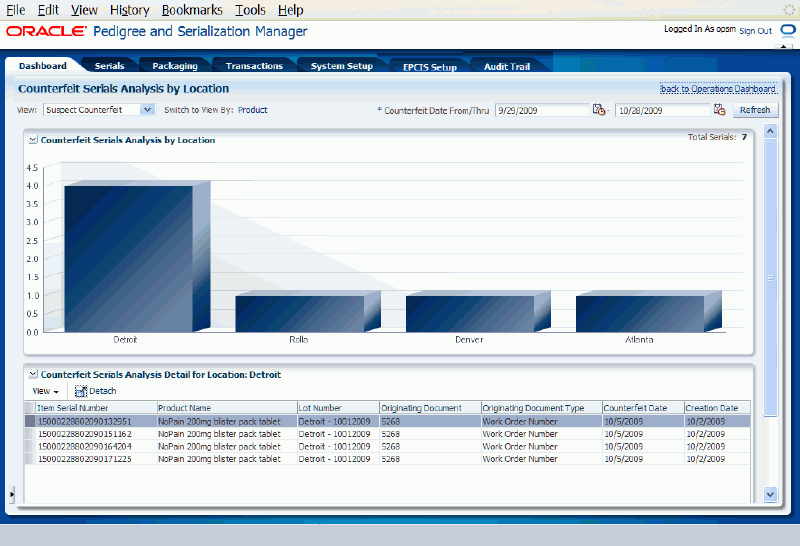Sort by Originating Document Type column header

(542, 408)
